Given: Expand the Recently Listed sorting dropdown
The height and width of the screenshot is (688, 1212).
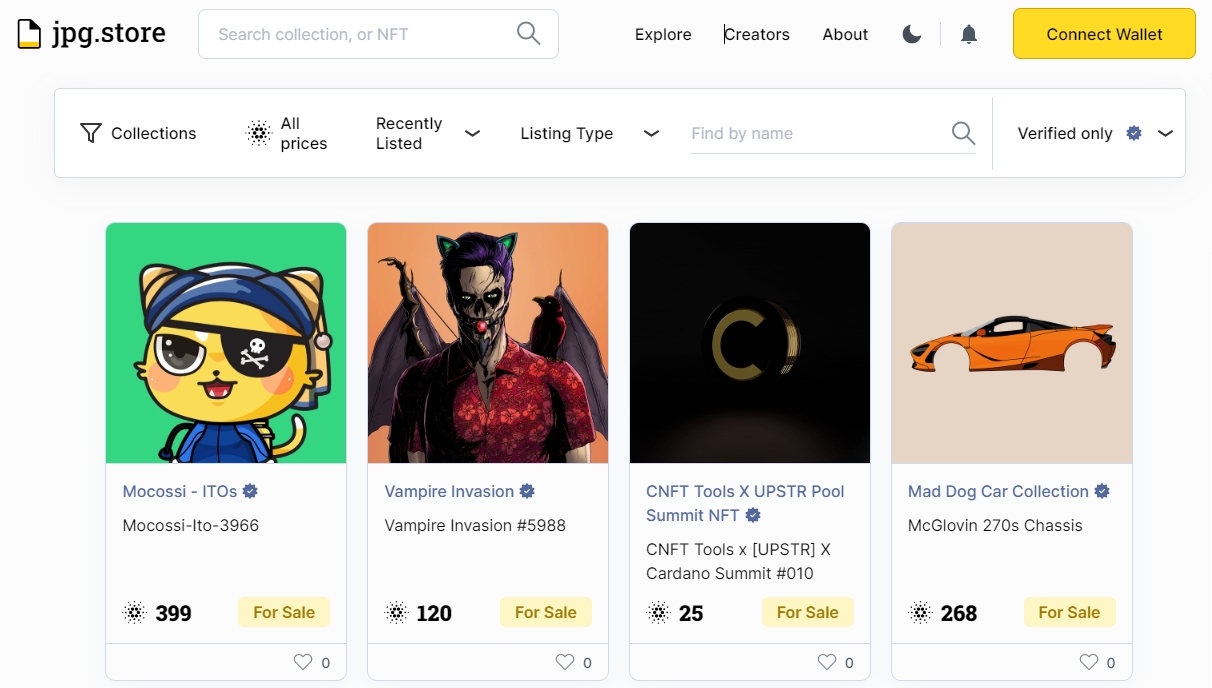Looking at the screenshot, I should 471,132.
